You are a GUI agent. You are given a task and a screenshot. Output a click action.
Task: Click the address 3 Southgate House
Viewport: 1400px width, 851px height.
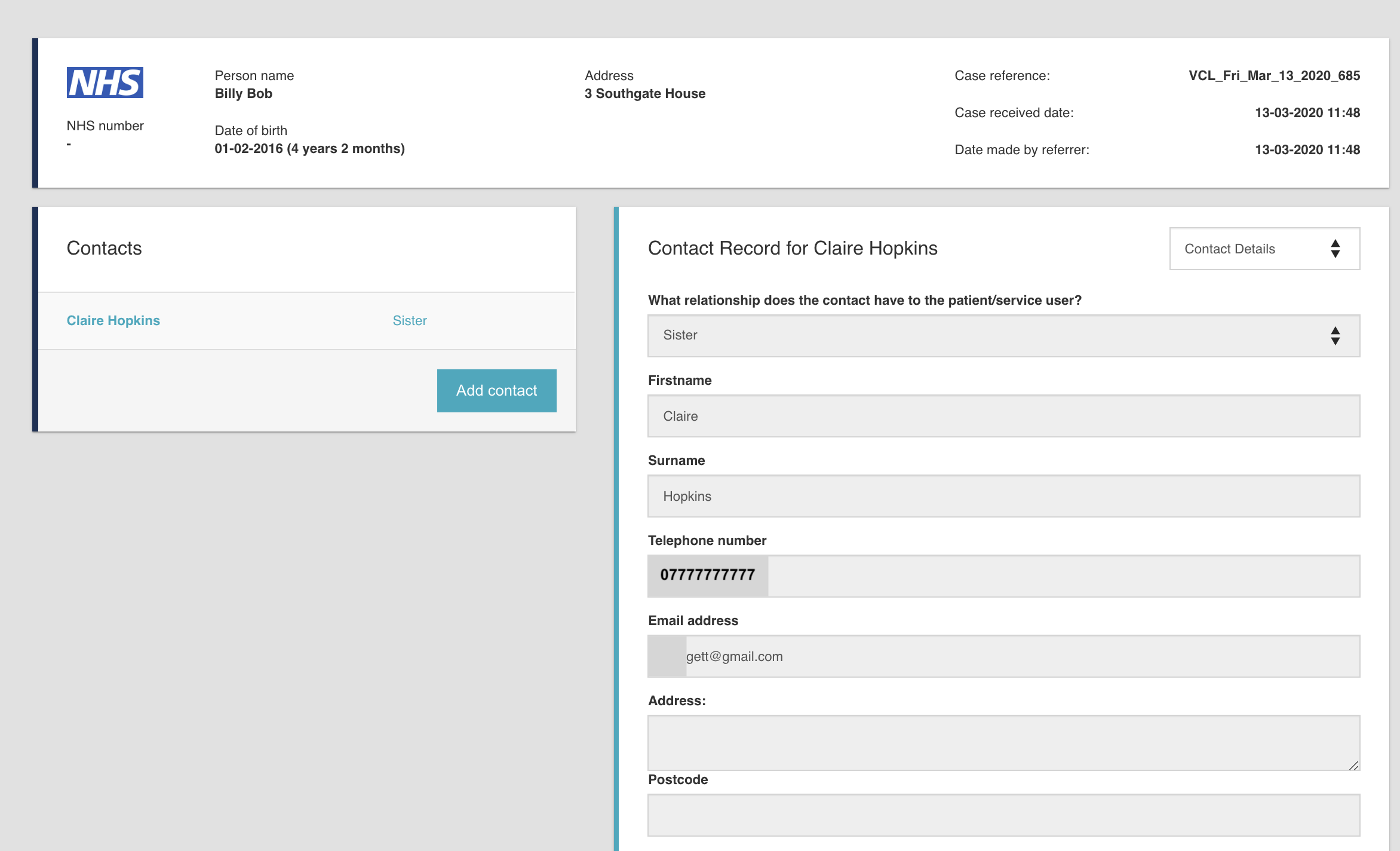pyautogui.click(x=645, y=94)
